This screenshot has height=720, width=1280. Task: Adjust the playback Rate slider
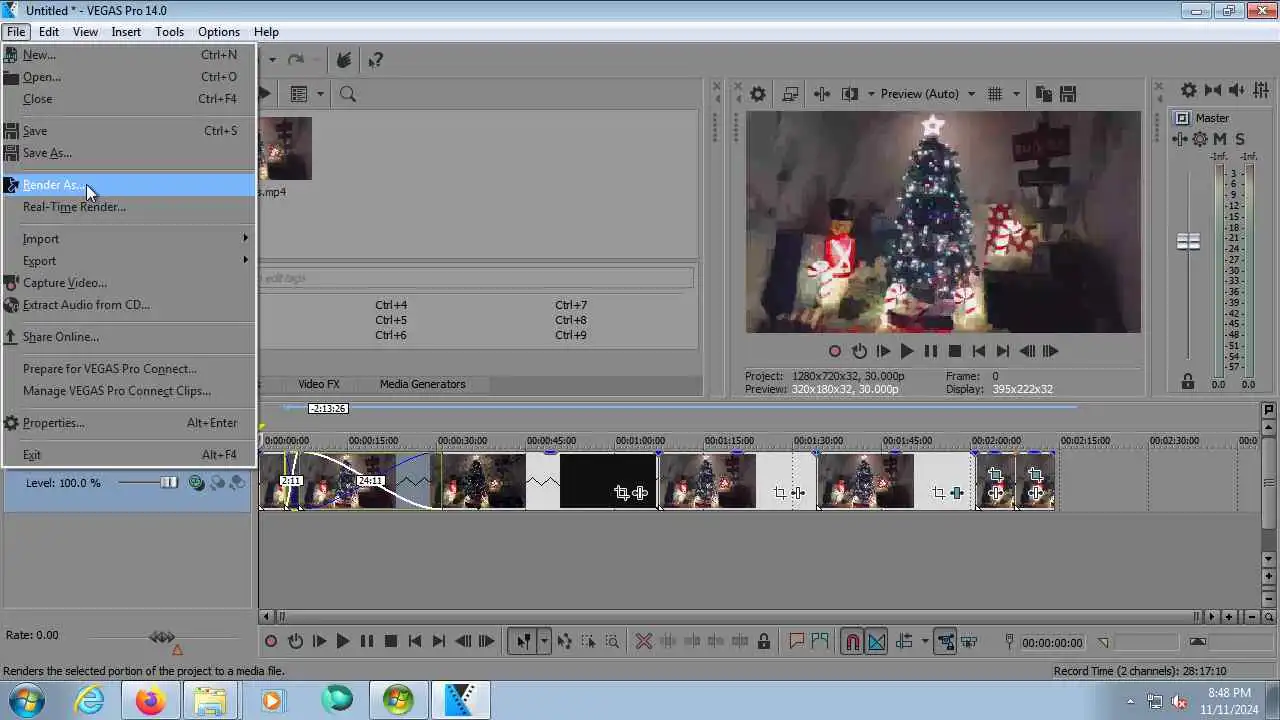pos(162,637)
